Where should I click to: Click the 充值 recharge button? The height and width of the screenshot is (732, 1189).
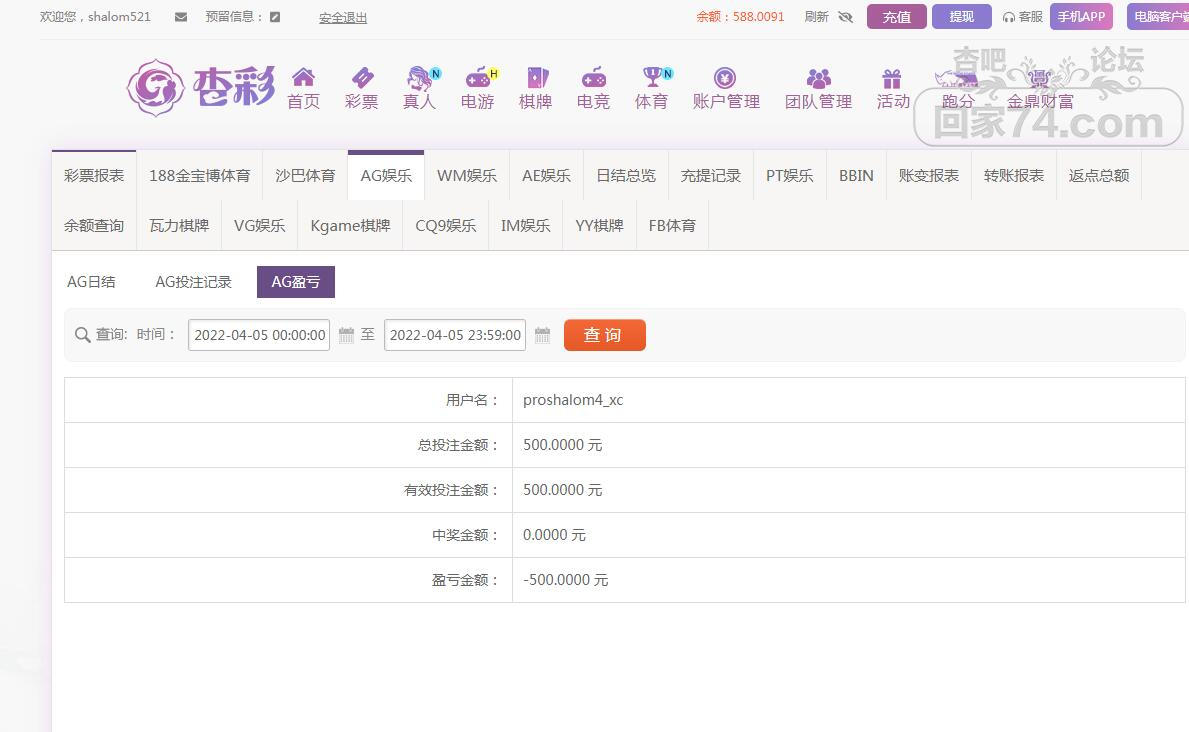(x=896, y=17)
